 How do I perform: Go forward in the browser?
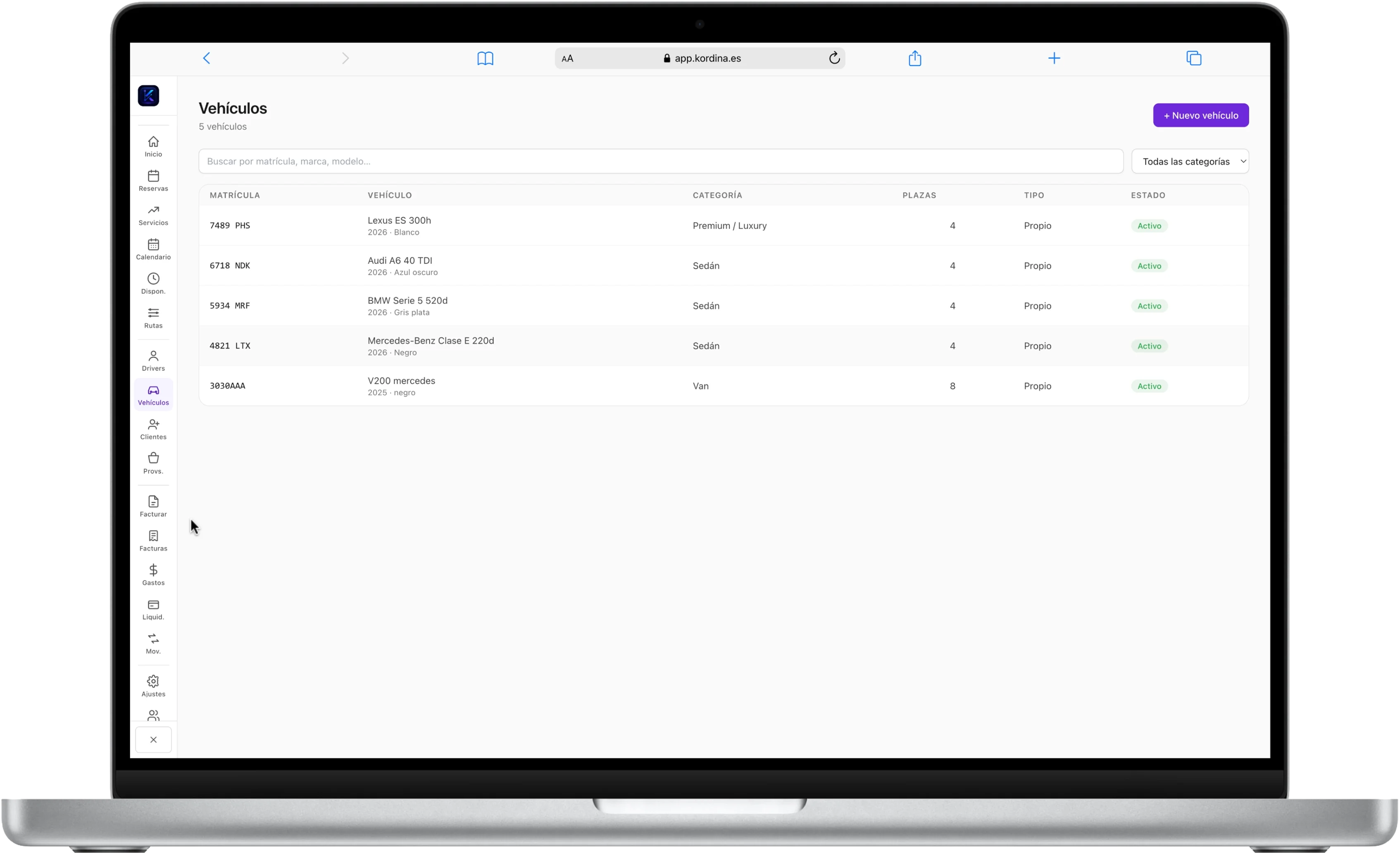[345, 58]
